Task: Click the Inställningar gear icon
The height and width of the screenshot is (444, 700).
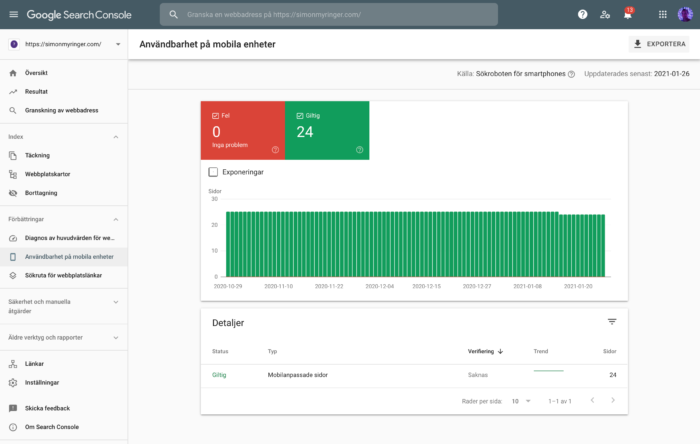Action: coord(13,382)
